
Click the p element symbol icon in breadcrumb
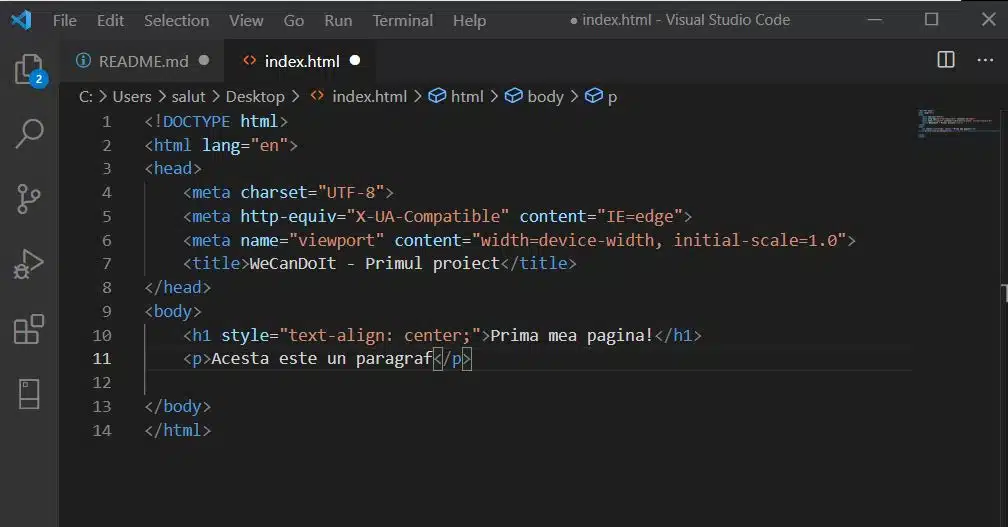[x=594, y=96]
